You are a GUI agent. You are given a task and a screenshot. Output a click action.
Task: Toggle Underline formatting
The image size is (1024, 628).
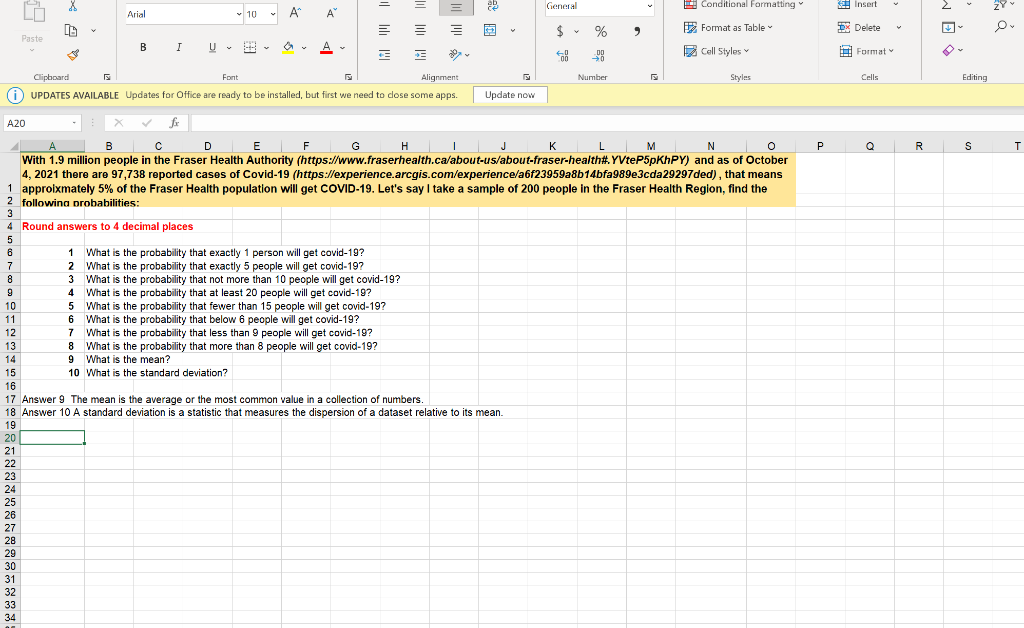(212, 47)
